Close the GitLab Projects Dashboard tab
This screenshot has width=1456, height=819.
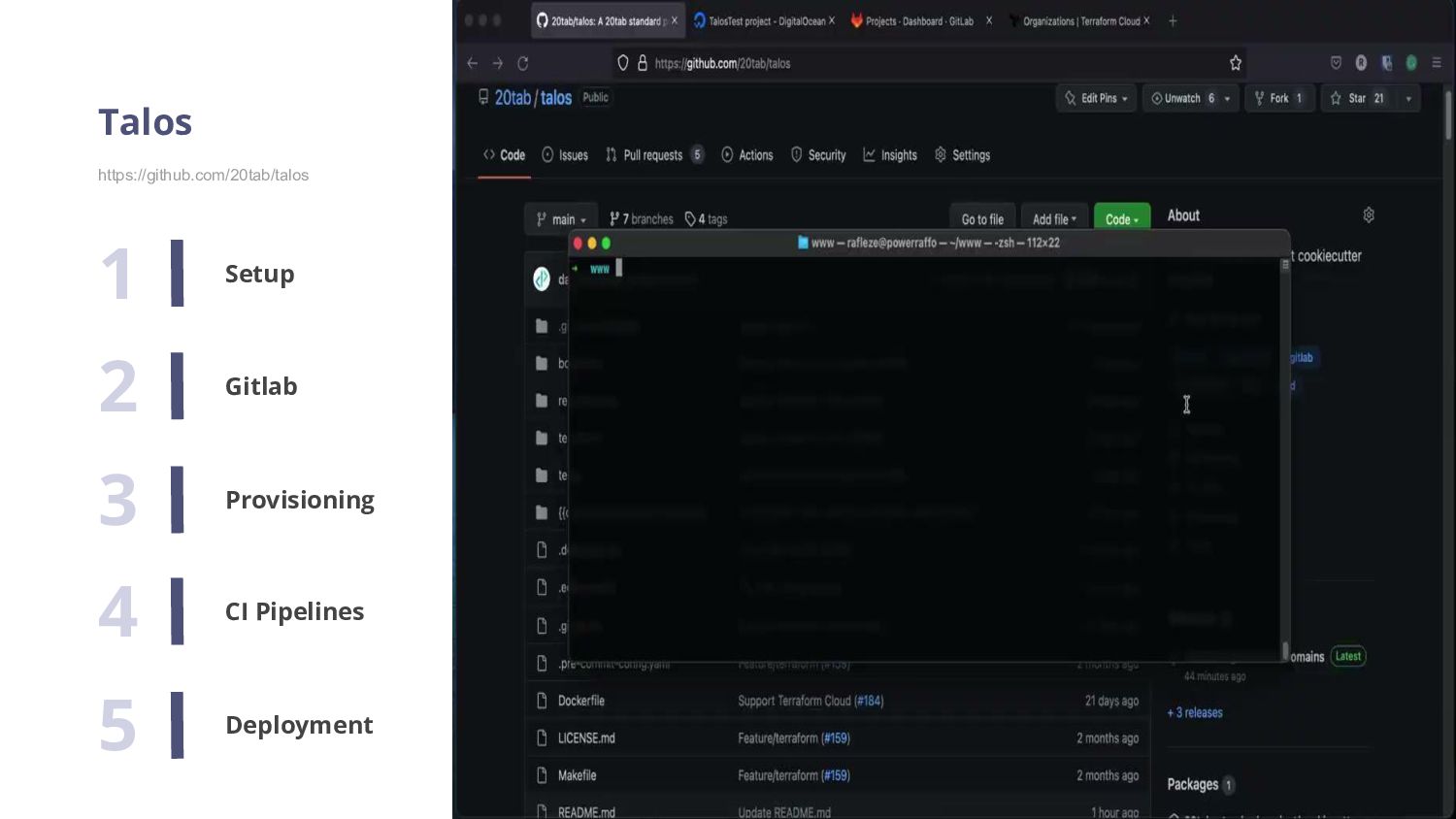989,20
